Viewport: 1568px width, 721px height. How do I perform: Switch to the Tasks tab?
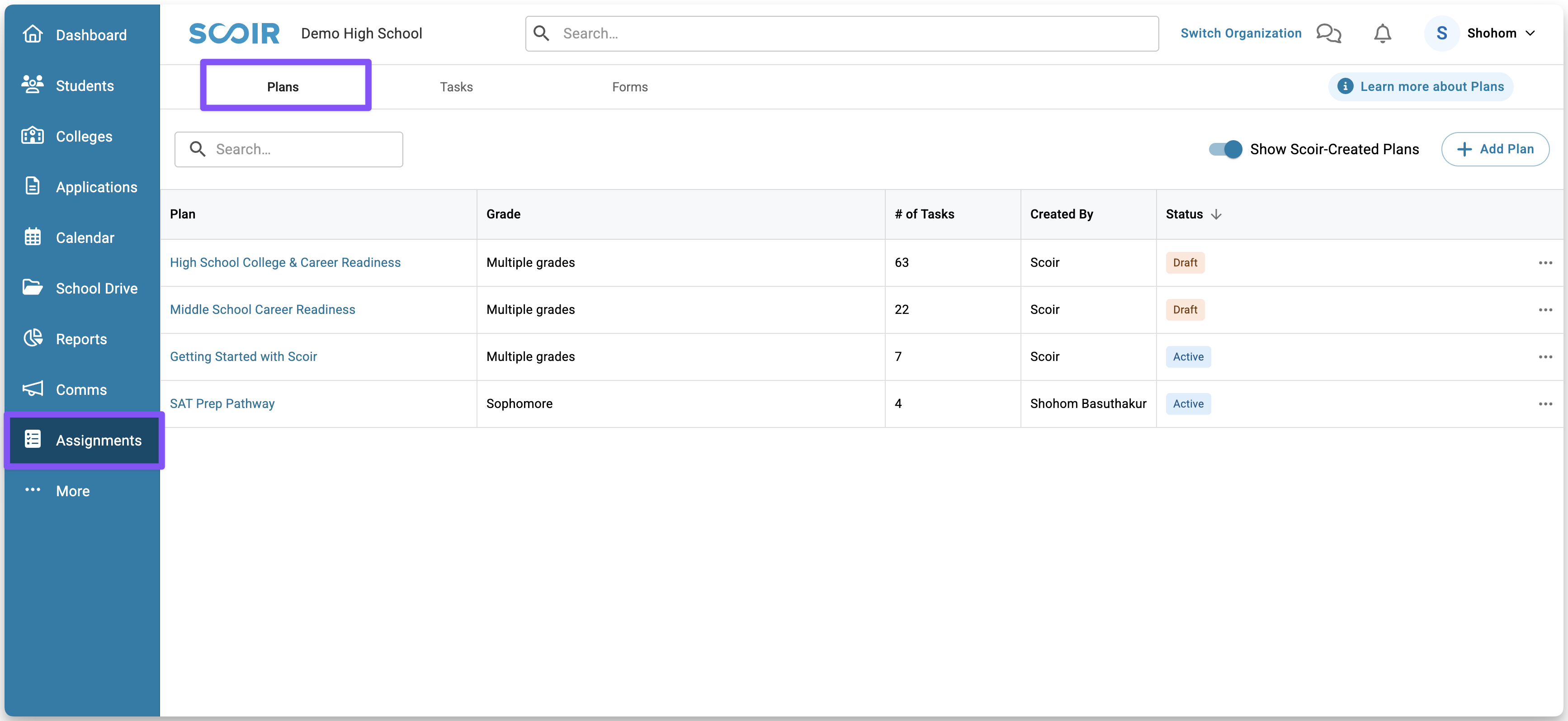click(x=456, y=87)
